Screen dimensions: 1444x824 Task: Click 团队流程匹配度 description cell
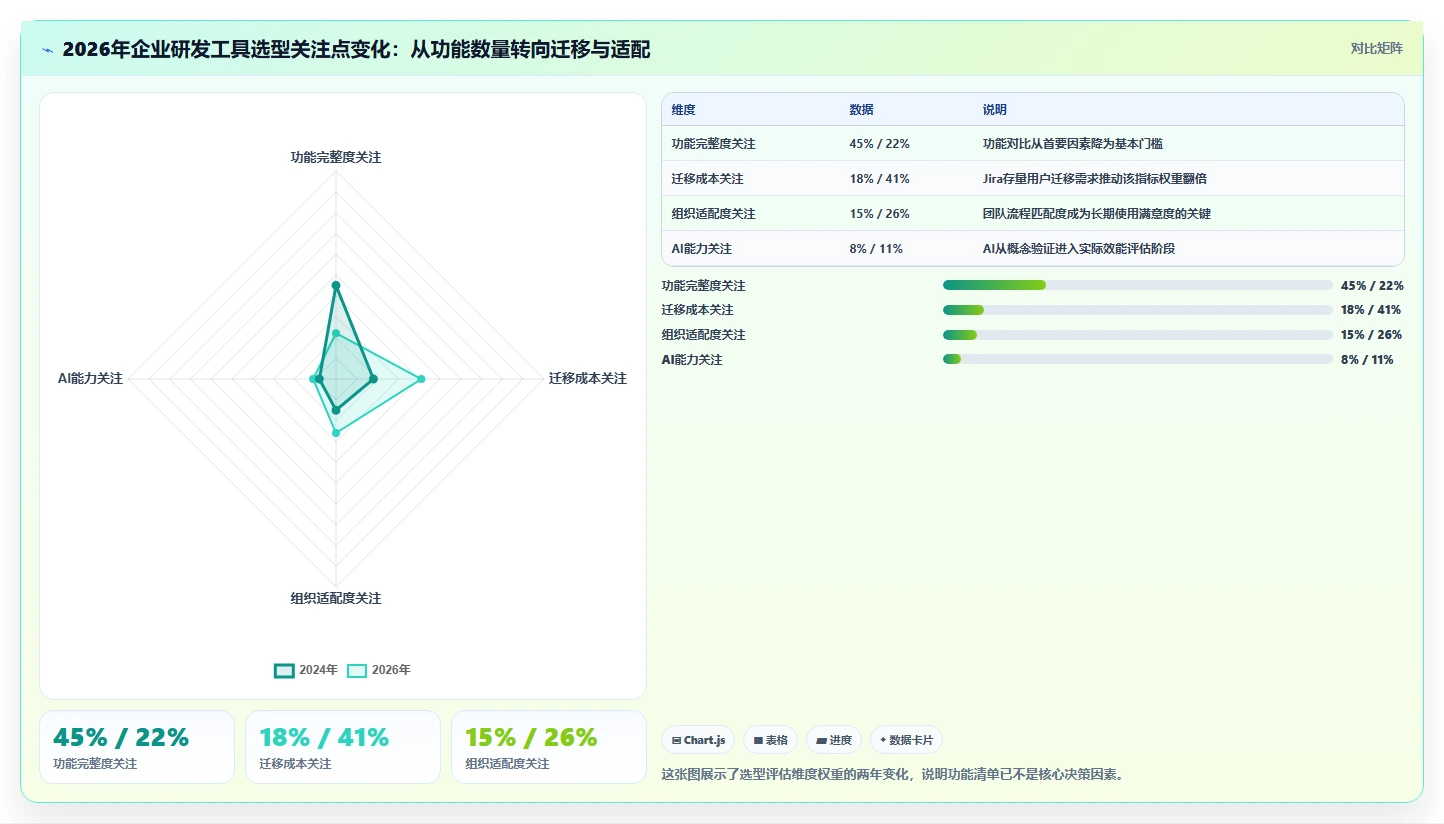click(1097, 214)
